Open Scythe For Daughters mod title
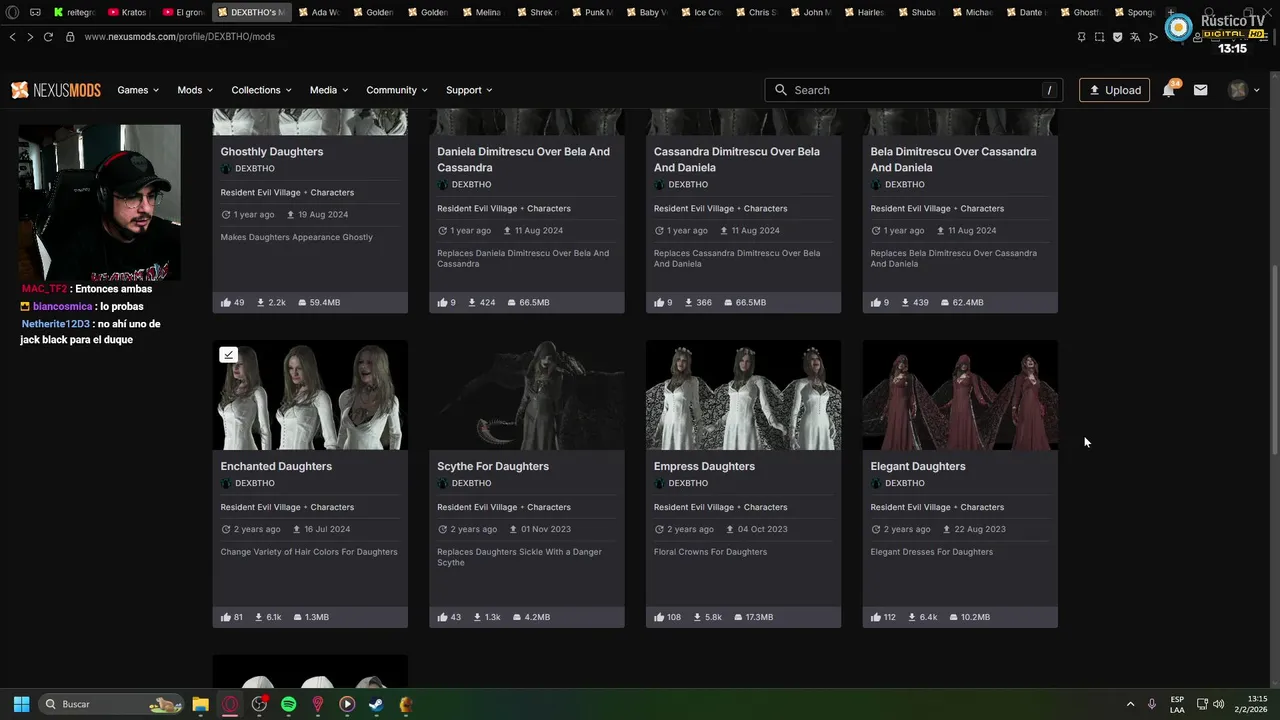1280x720 pixels. pos(493,466)
